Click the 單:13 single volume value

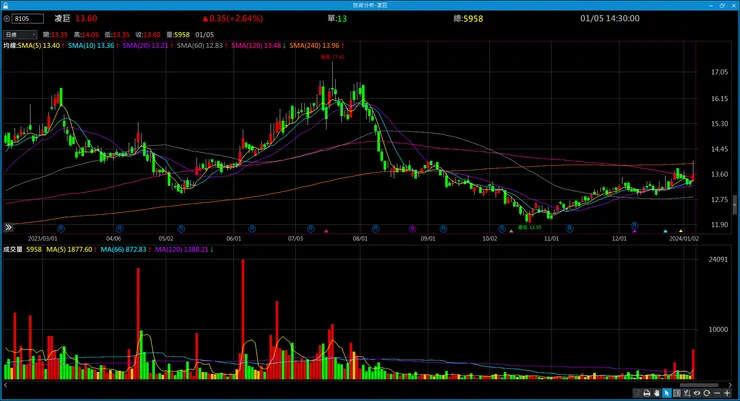337,18
